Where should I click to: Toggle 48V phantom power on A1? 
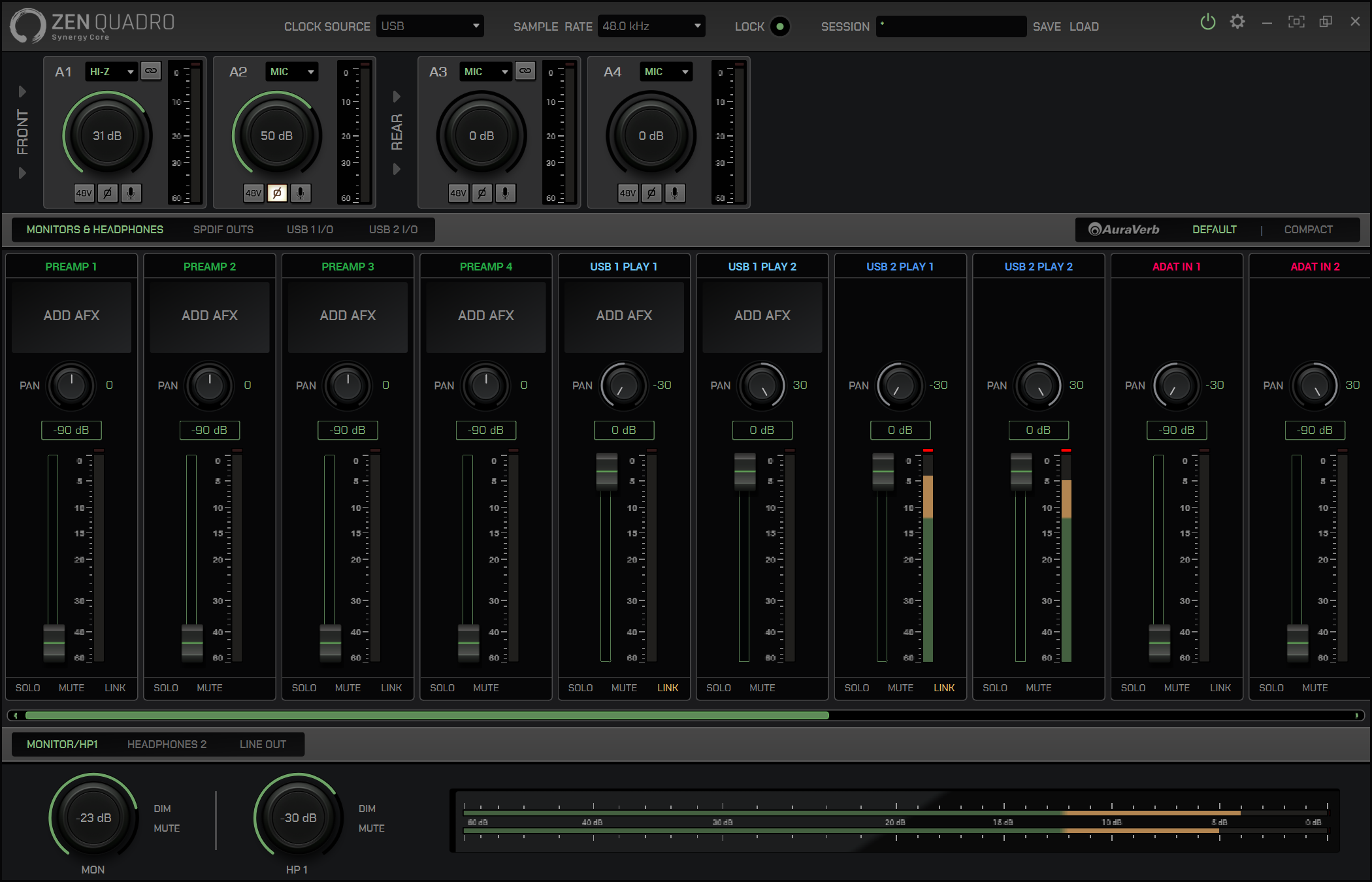click(x=84, y=193)
